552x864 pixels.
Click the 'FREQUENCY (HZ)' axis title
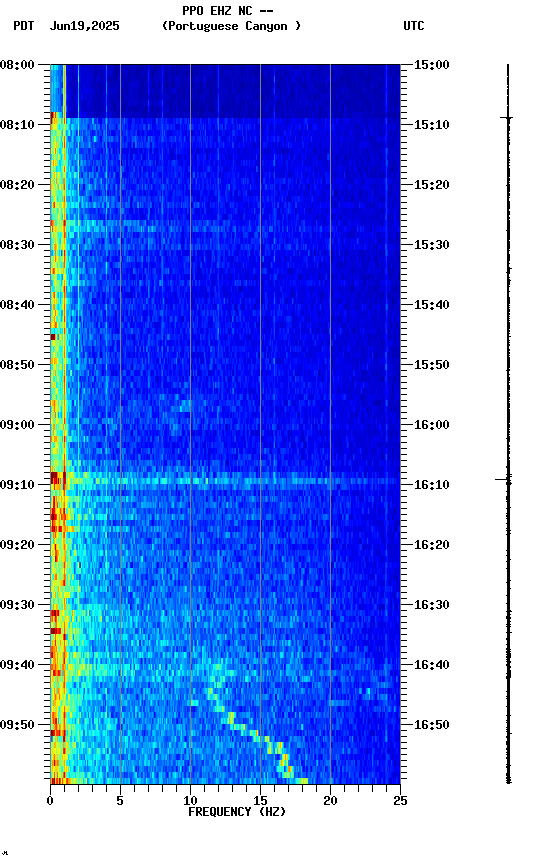click(237, 812)
